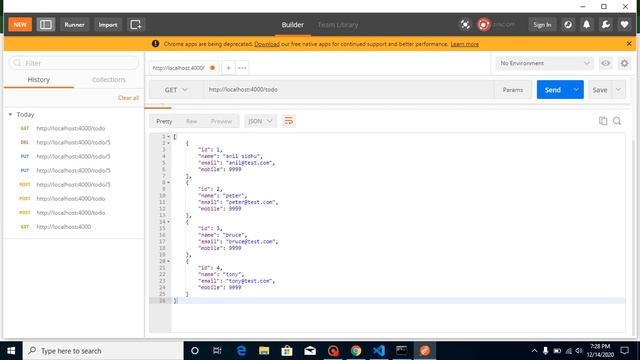640x360 pixels.
Task: Open the Send button dropdown arrow
Action: (576, 90)
